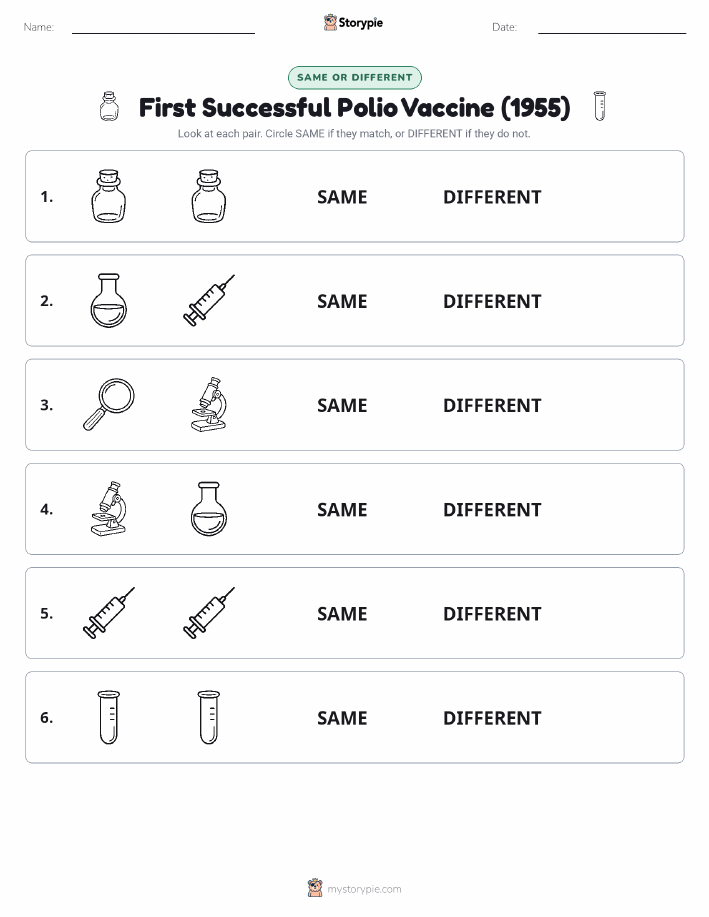Select the round flask icon in row 4
The height and width of the screenshot is (917, 709).
[209, 509]
